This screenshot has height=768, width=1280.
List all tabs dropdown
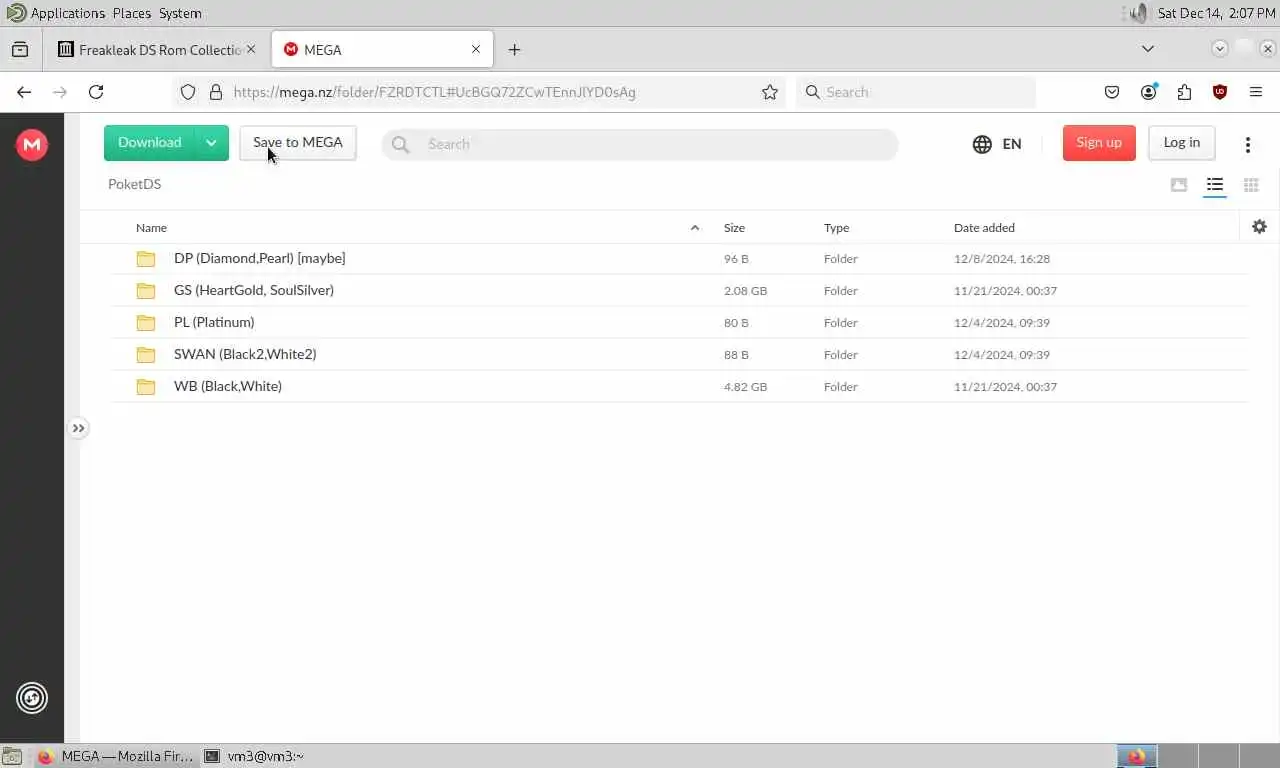1148,49
